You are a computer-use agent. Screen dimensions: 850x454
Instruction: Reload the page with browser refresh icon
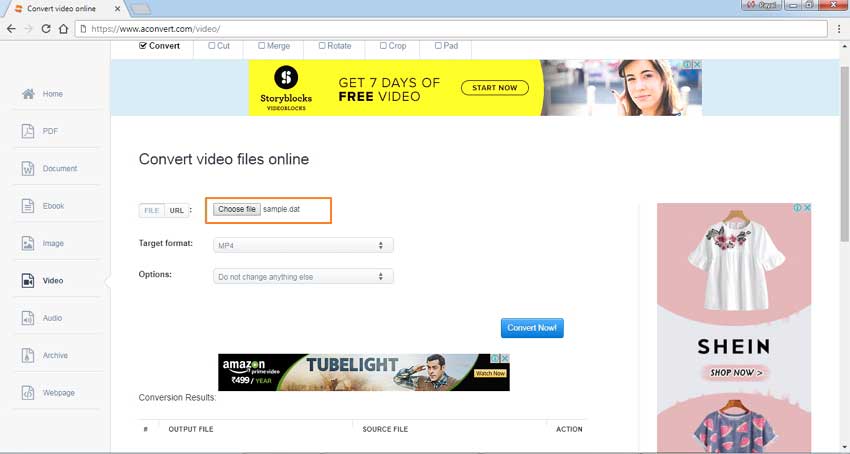click(x=46, y=29)
